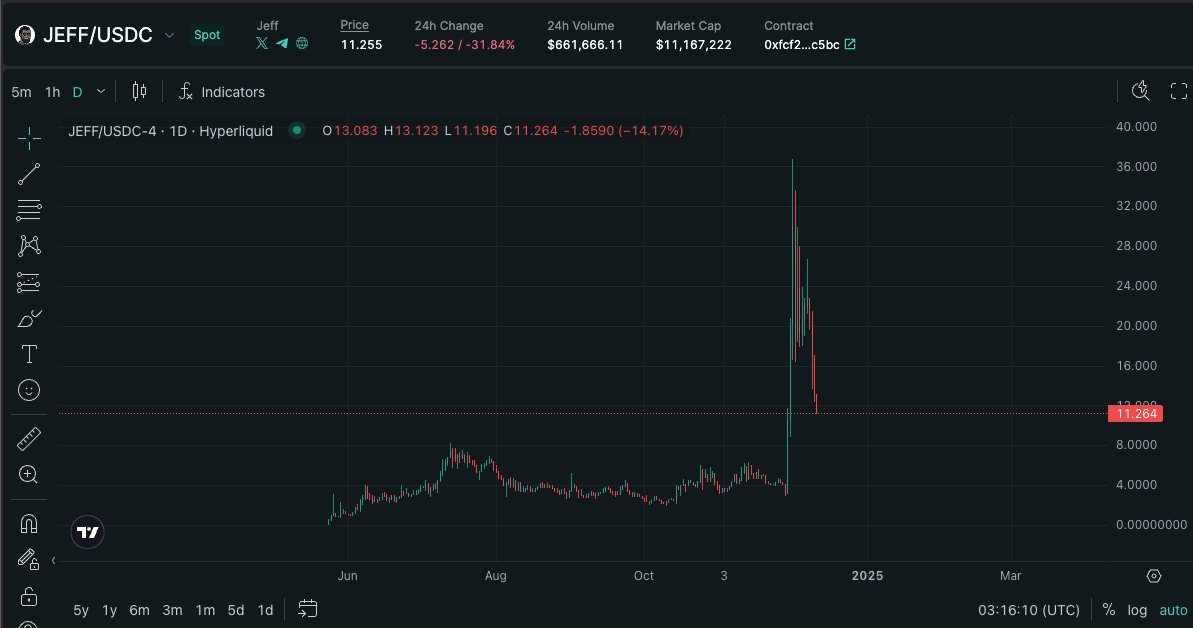Screen dimensions: 1193x628
Task: Click the 2025 label on time axis
Action: point(867,575)
